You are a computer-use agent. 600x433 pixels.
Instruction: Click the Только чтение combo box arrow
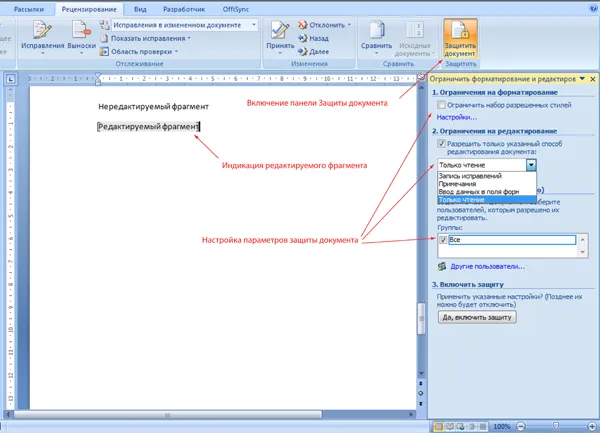(531, 165)
